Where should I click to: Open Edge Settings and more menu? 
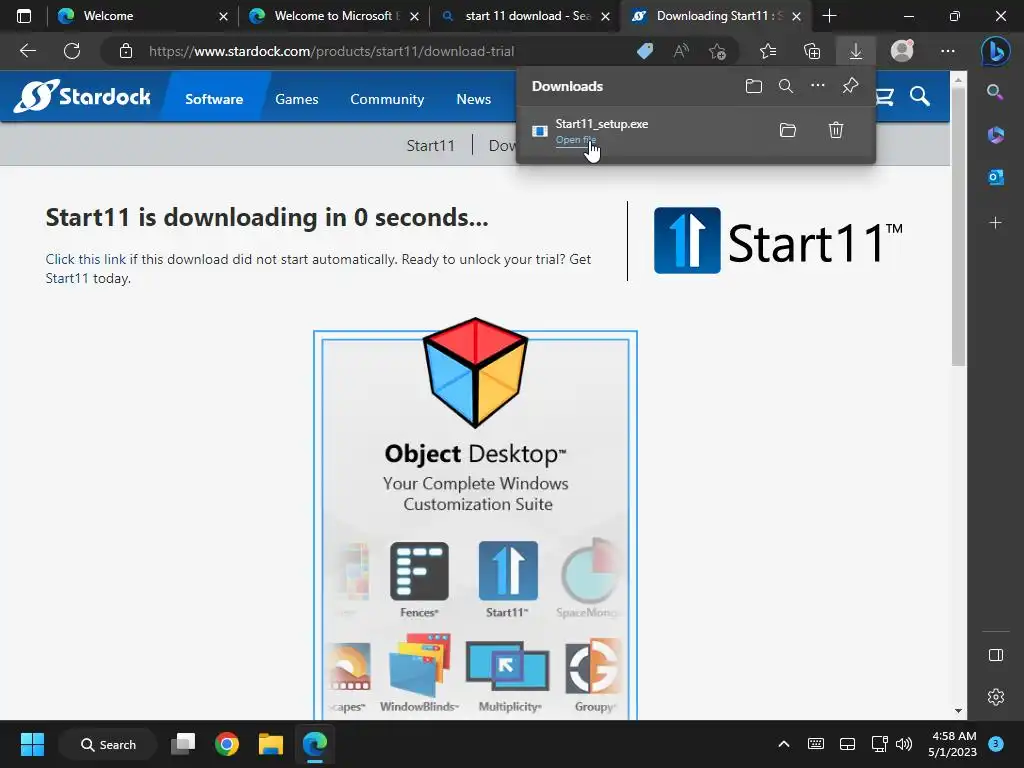tap(948, 51)
